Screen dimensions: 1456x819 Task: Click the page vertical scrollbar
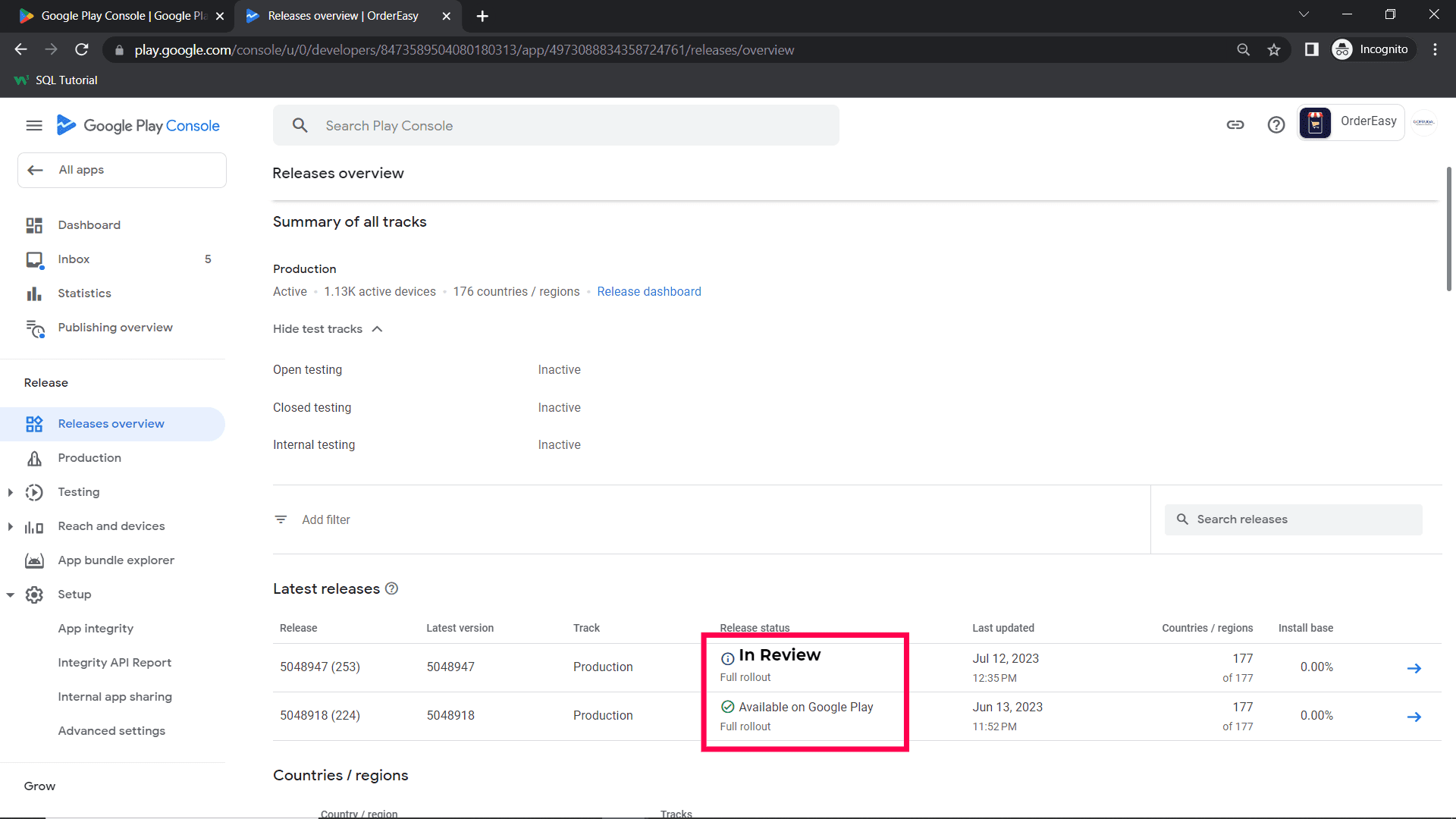pos(1448,227)
